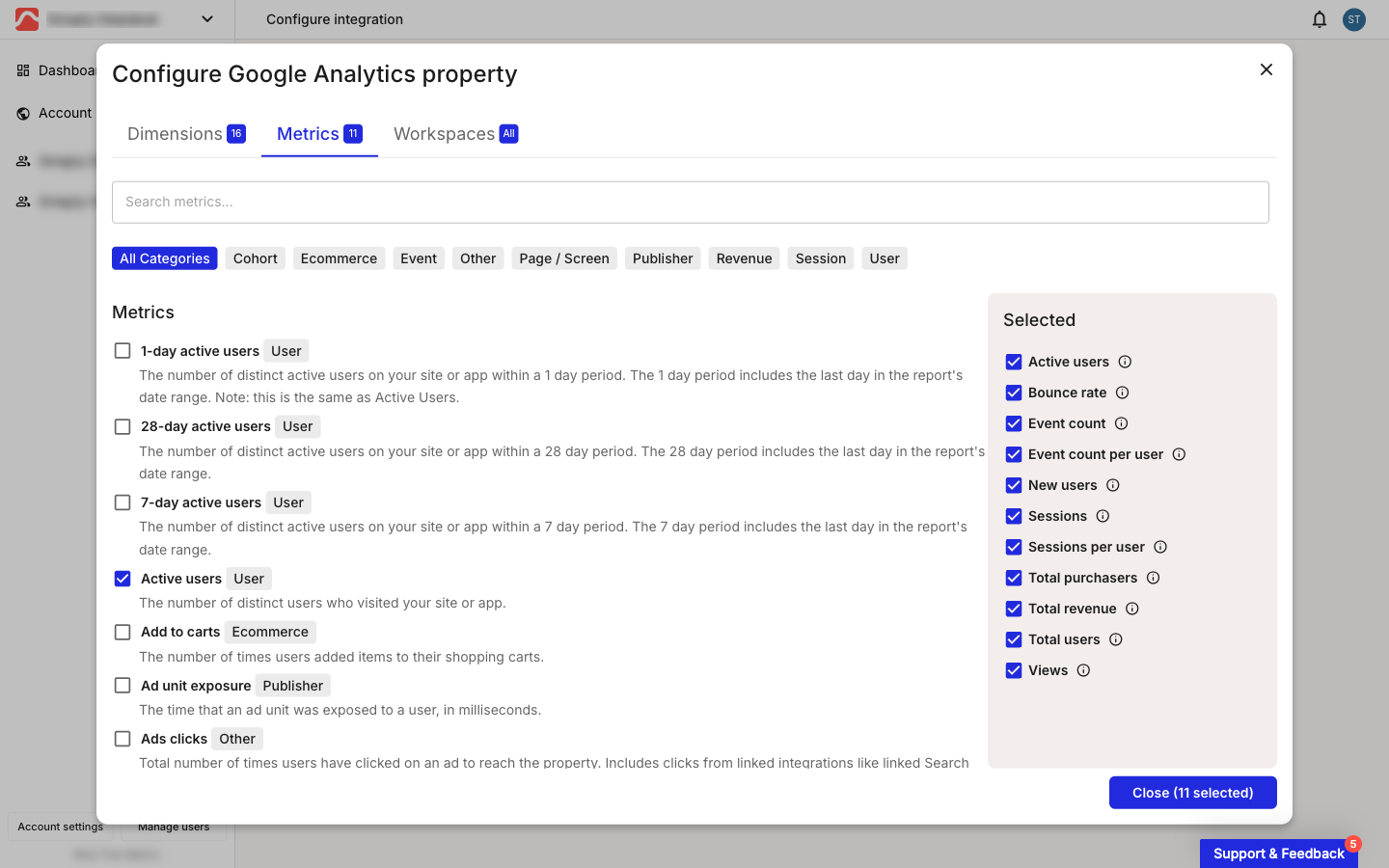Click the app logo icon in top-left

tap(27, 19)
